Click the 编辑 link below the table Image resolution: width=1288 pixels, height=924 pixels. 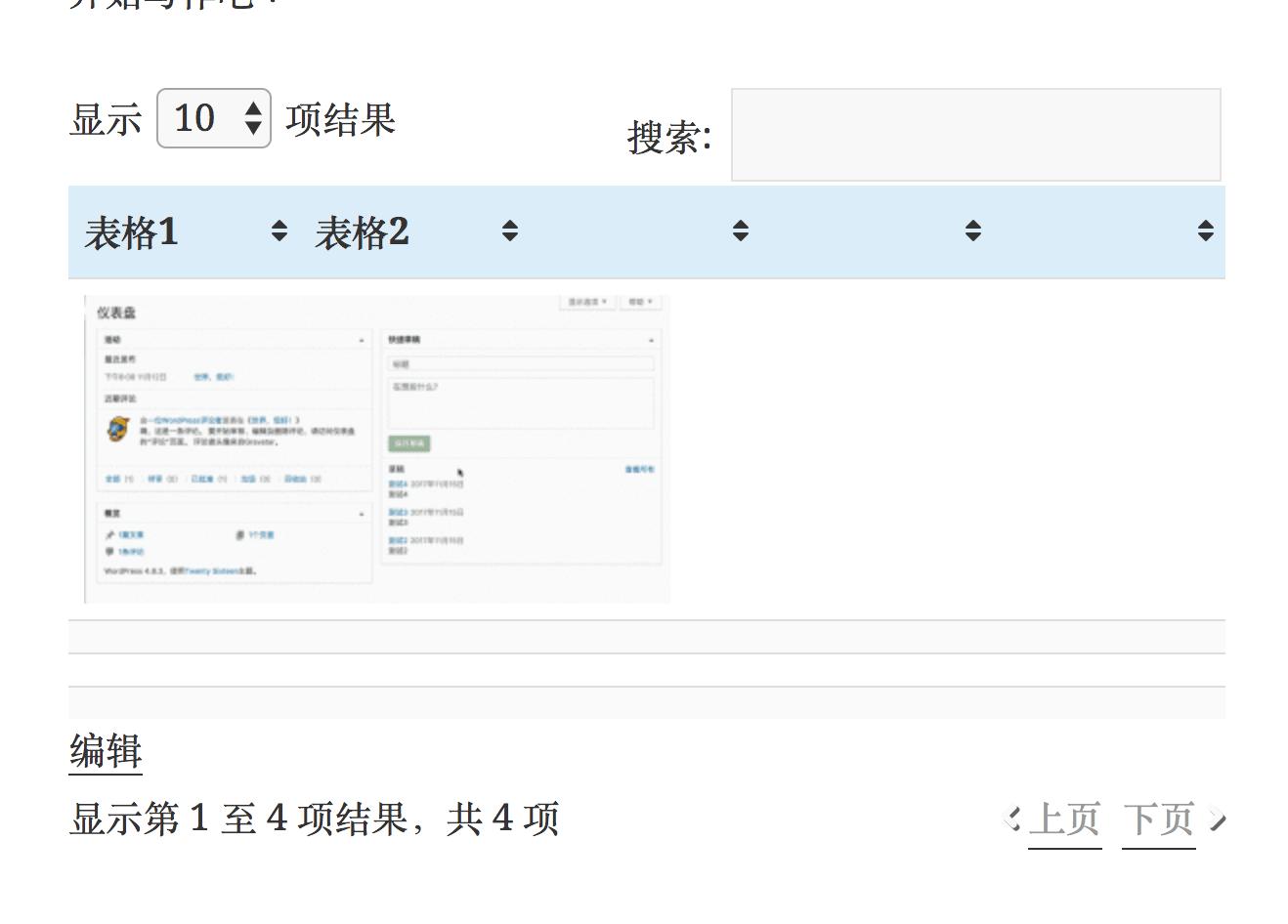coord(104,752)
